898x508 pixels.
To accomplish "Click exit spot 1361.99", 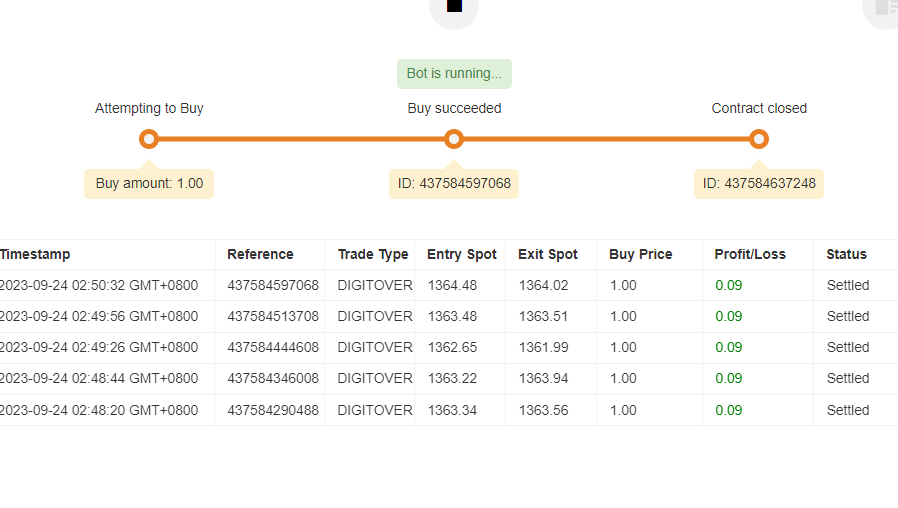I will 543,347.
